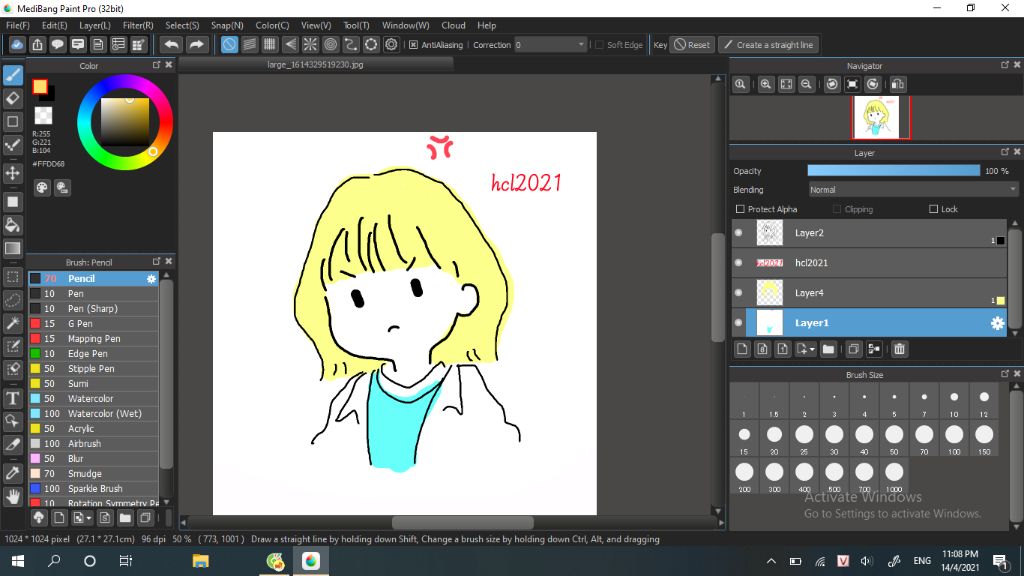The height and width of the screenshot is (576, 1024).
Task: Zoom in using Navigator magnifier plus
Action: [x=765, y=84]
